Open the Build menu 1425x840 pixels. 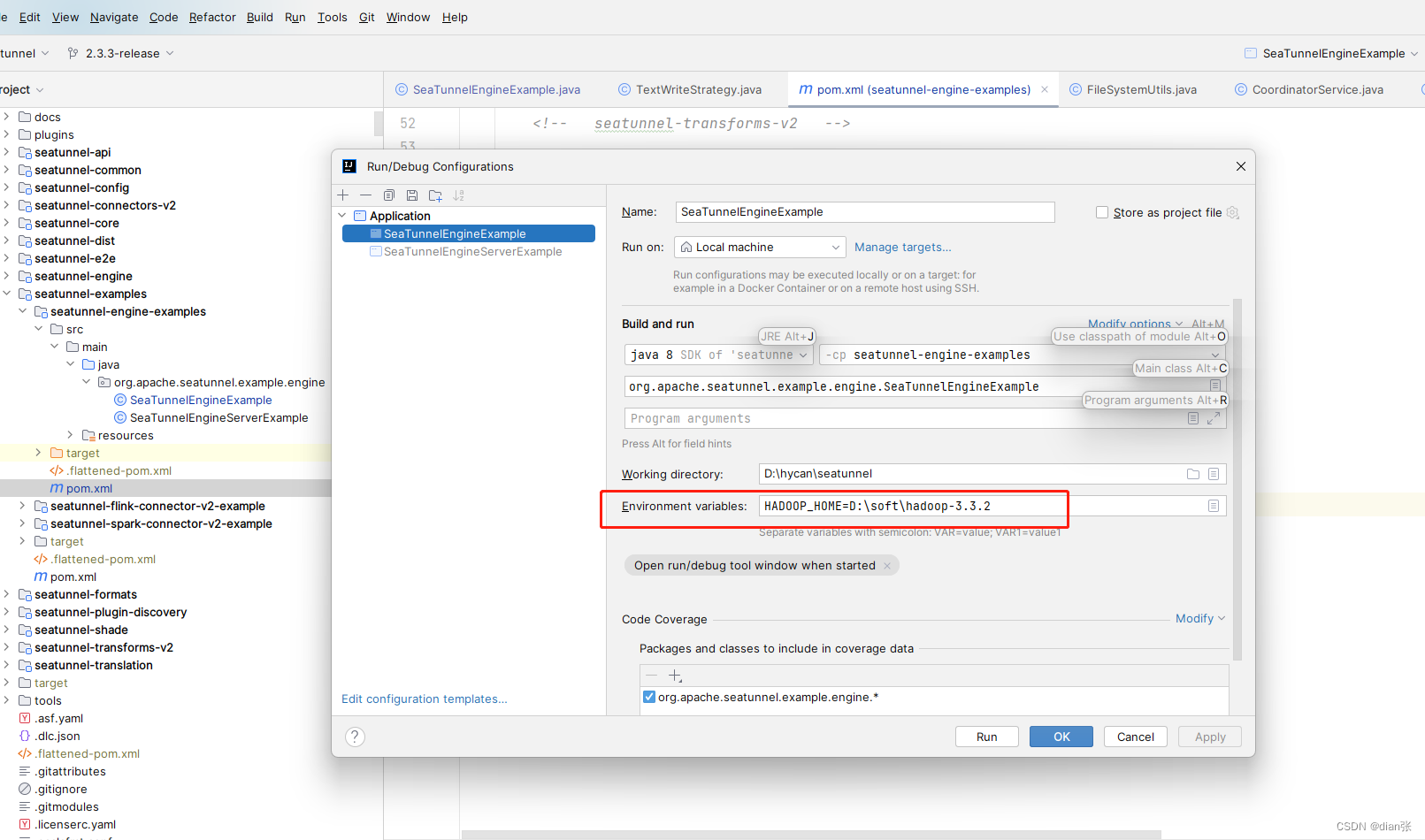260,17
